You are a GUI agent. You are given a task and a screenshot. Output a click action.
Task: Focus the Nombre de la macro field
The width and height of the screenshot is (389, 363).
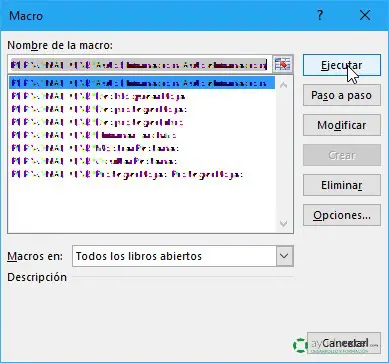pyautogui.click(x=139, y=64)
